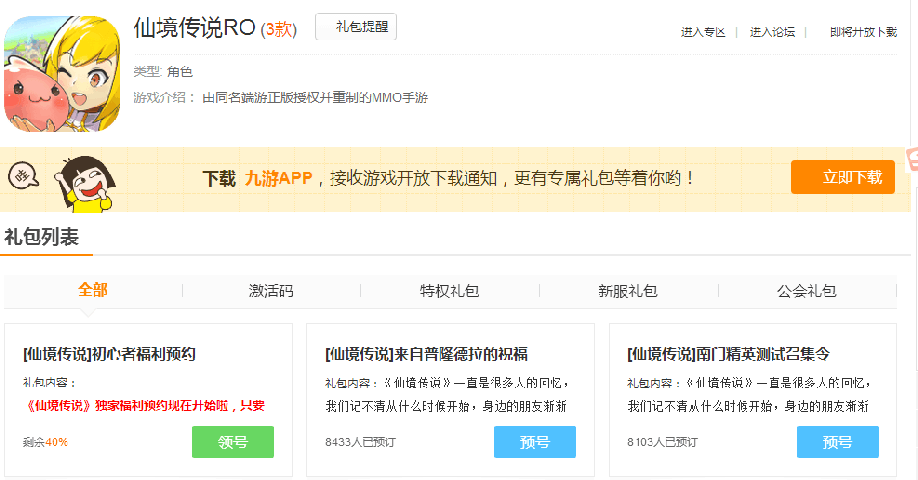
Task: Click 预号 button for 来自普隆德拉的祝福
Action: [x=535, y=442]
